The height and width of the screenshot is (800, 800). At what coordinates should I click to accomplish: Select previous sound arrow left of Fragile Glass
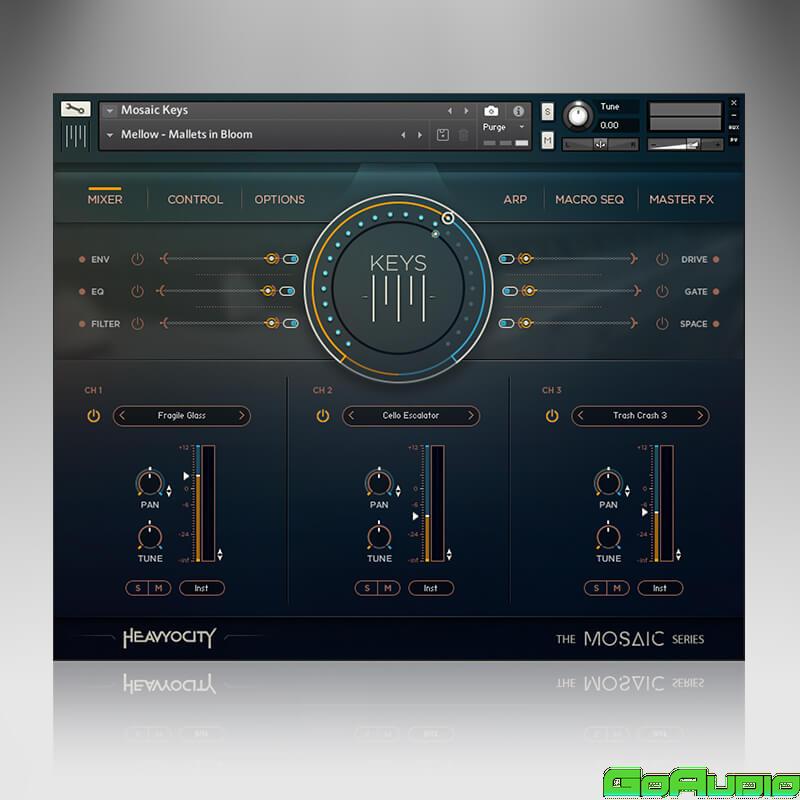coord(122,415)
